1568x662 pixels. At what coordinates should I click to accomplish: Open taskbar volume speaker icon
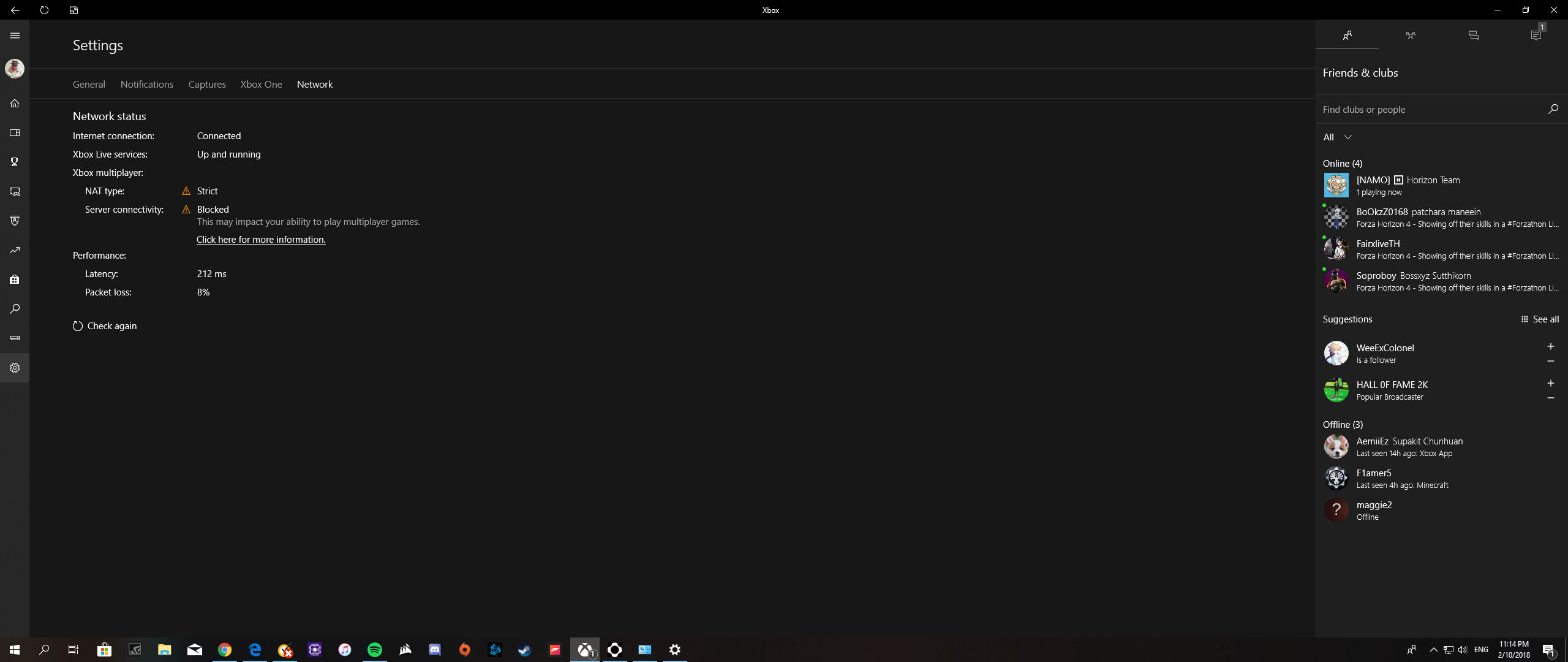pyautogui.click(x=1463, y=650)
